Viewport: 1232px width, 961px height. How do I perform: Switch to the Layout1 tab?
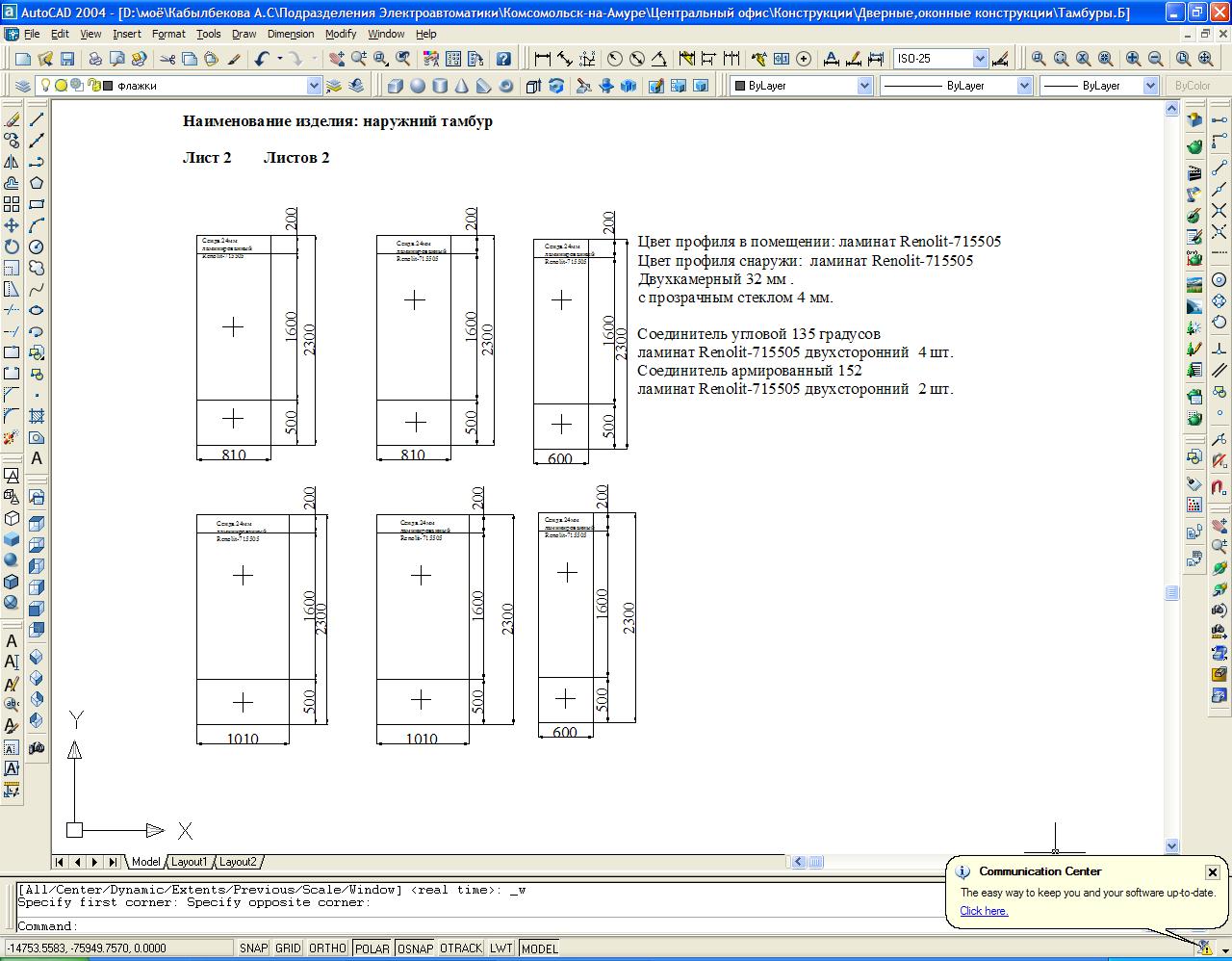coord(189,862)
